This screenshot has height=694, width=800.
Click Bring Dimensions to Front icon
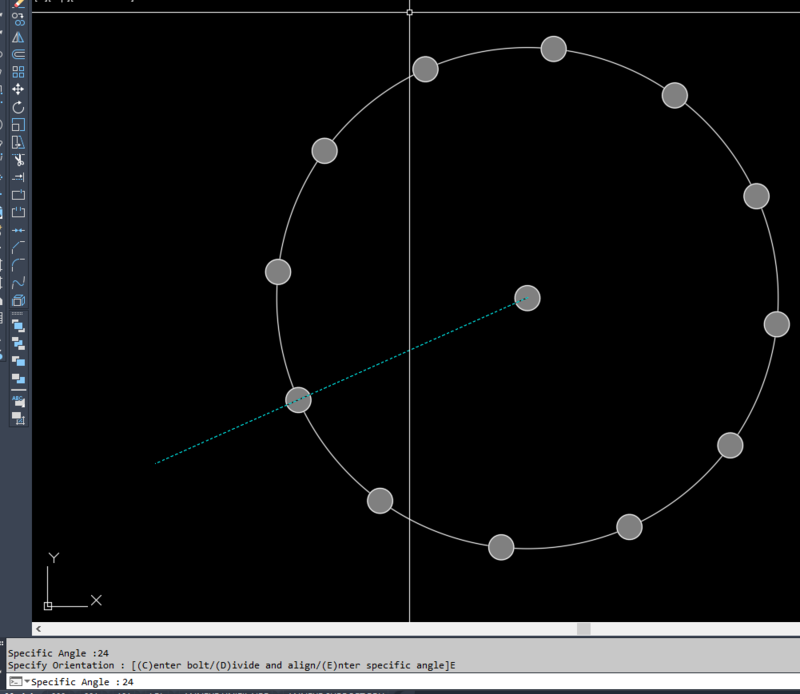tap(18, 418)
